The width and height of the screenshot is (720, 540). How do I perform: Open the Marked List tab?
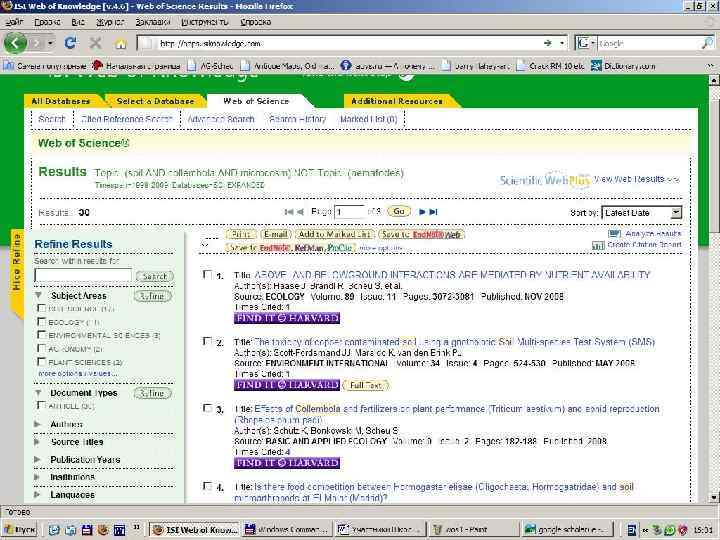coord(368,119)
